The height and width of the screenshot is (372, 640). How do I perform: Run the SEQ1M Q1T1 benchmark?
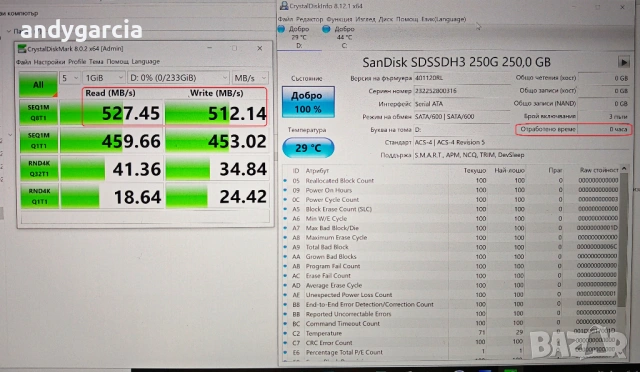point(39,140)
